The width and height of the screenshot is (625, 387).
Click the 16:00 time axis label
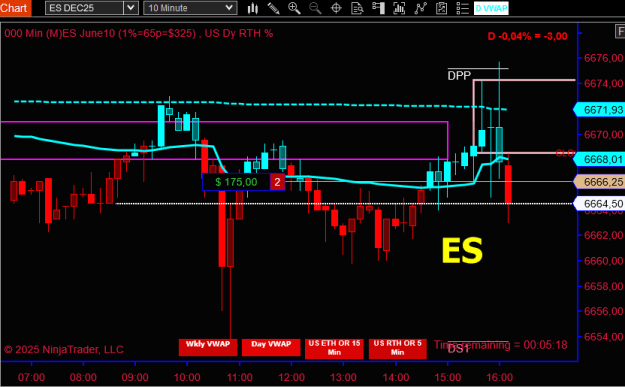point(499,377)
